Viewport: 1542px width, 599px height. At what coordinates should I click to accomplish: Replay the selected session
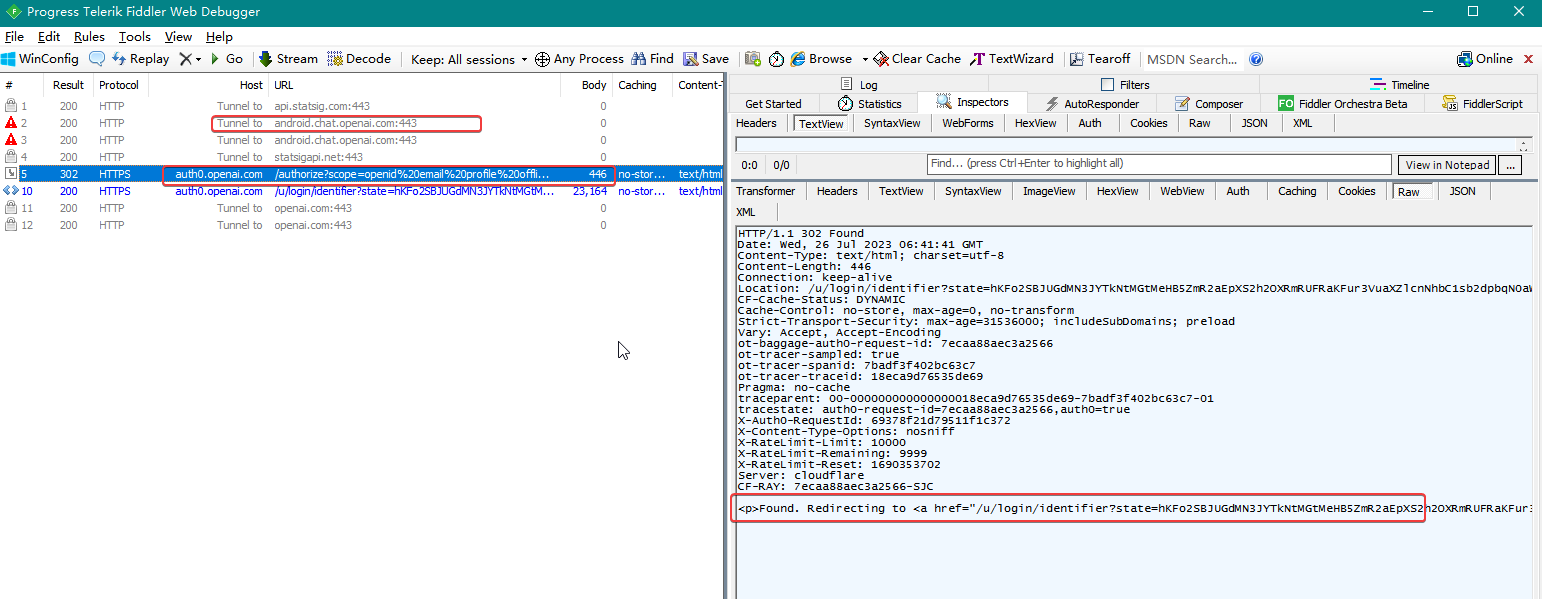pyautogui.click(x=141, y=59)
